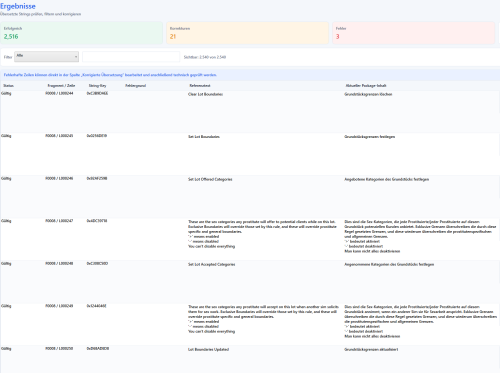This screenshot has height=373, width=500.
Task: Click string key of Clear Lot Boundaries row
Action: pyautogui.click(x=97, y=93)
